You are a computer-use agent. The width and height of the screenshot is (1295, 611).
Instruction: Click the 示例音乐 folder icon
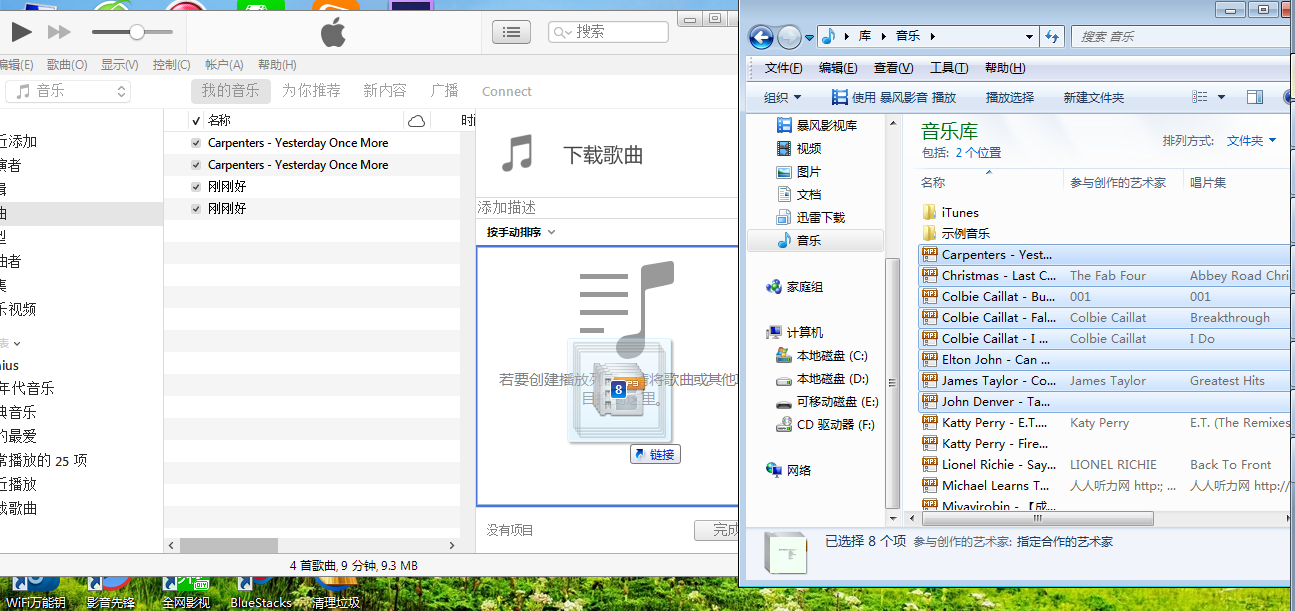click(930, 233)
